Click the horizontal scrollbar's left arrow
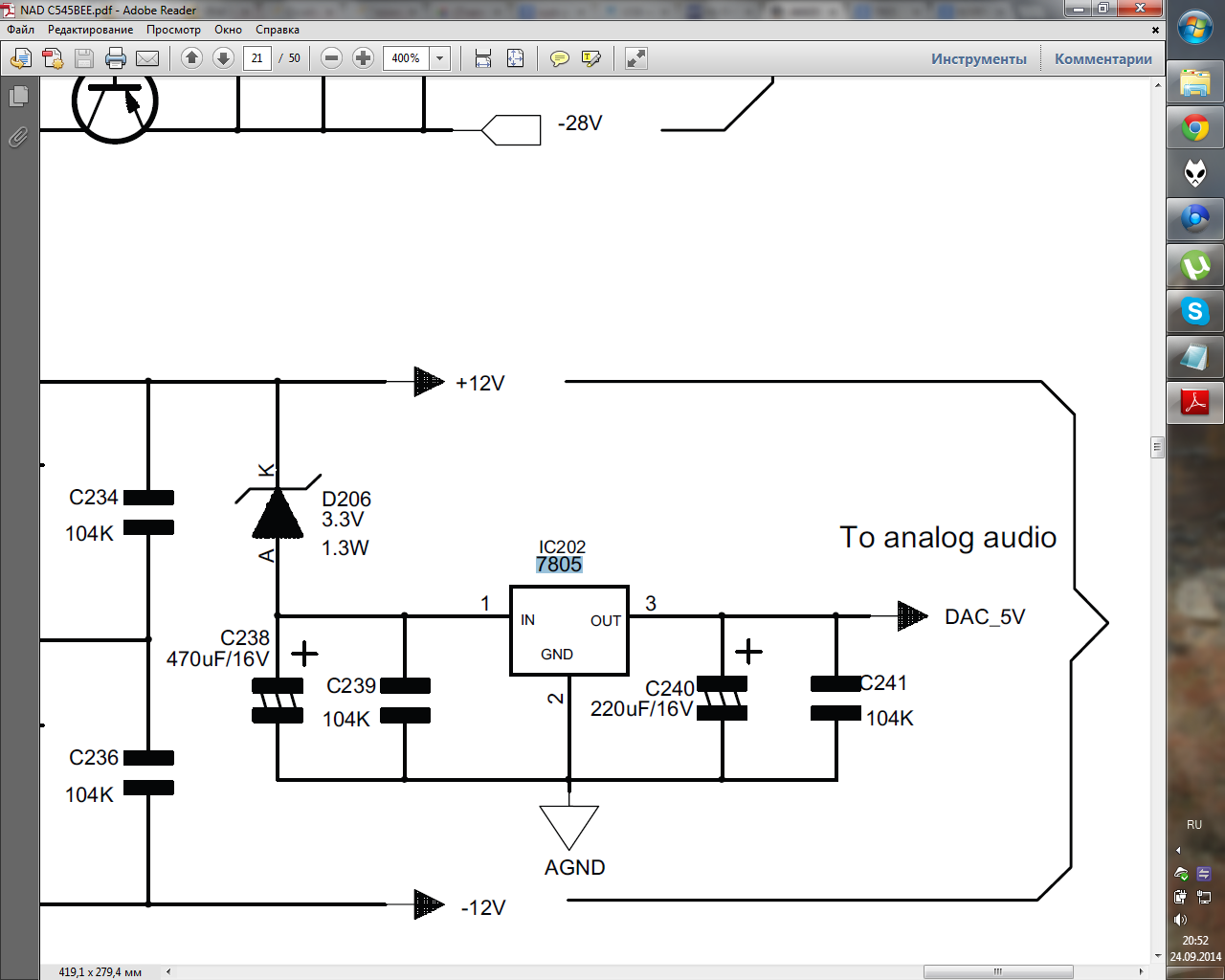 pos(168,971)
